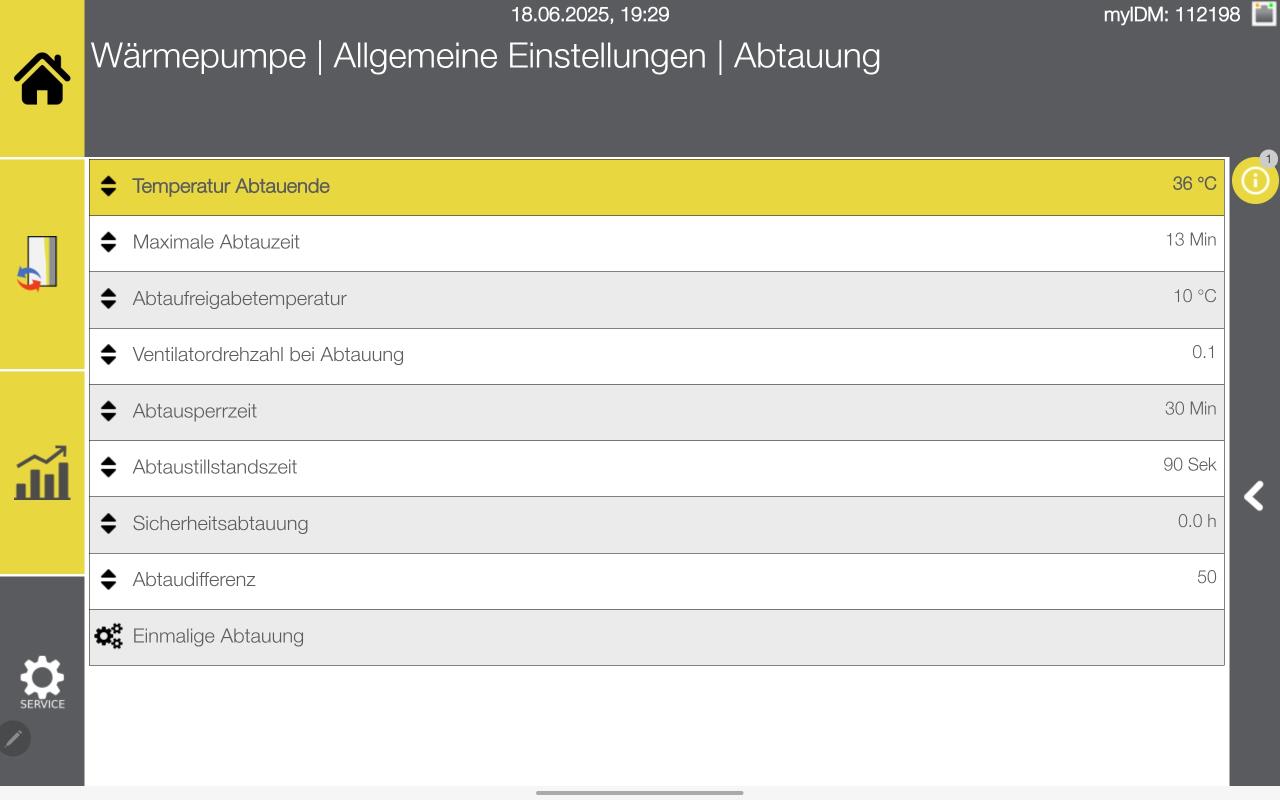Click the Abtausperrzeit 30 Min value
The height and width of the screenshot is (800, 1280).
1190,408
